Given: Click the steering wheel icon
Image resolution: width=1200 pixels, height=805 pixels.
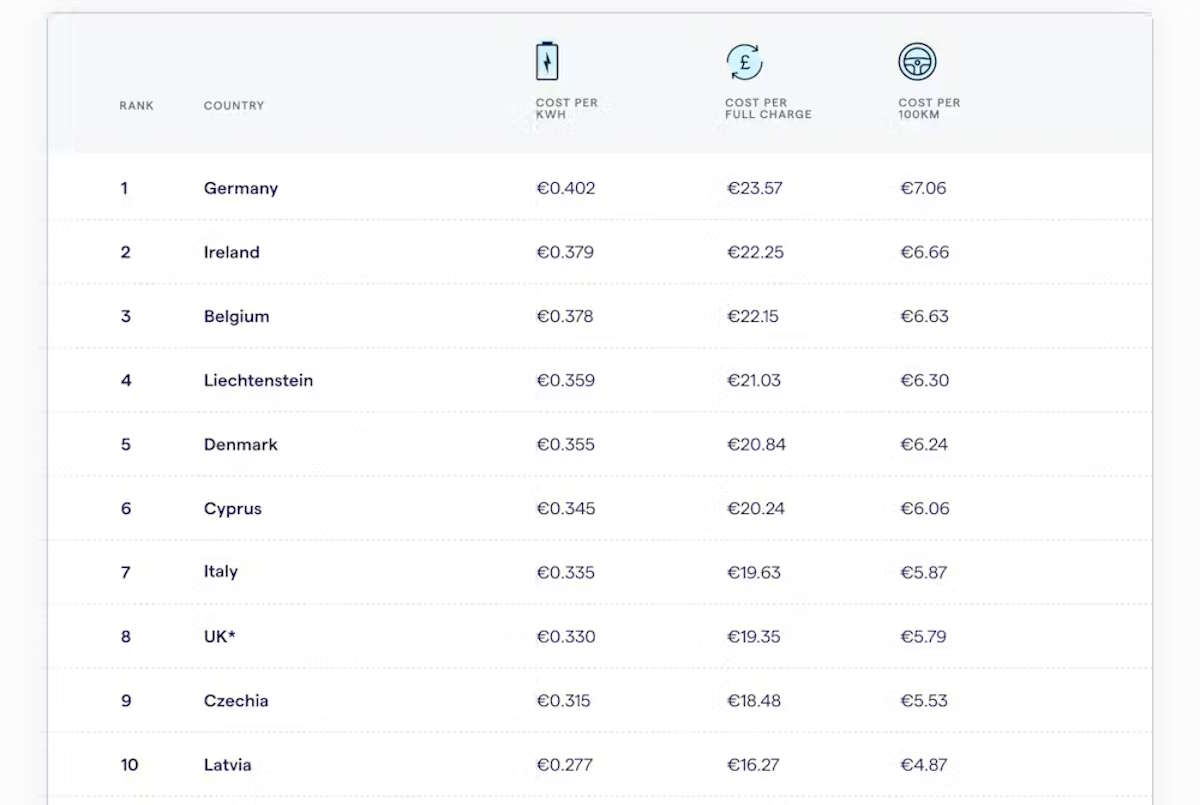Looking at the screenshot, I should pos(917,62).
